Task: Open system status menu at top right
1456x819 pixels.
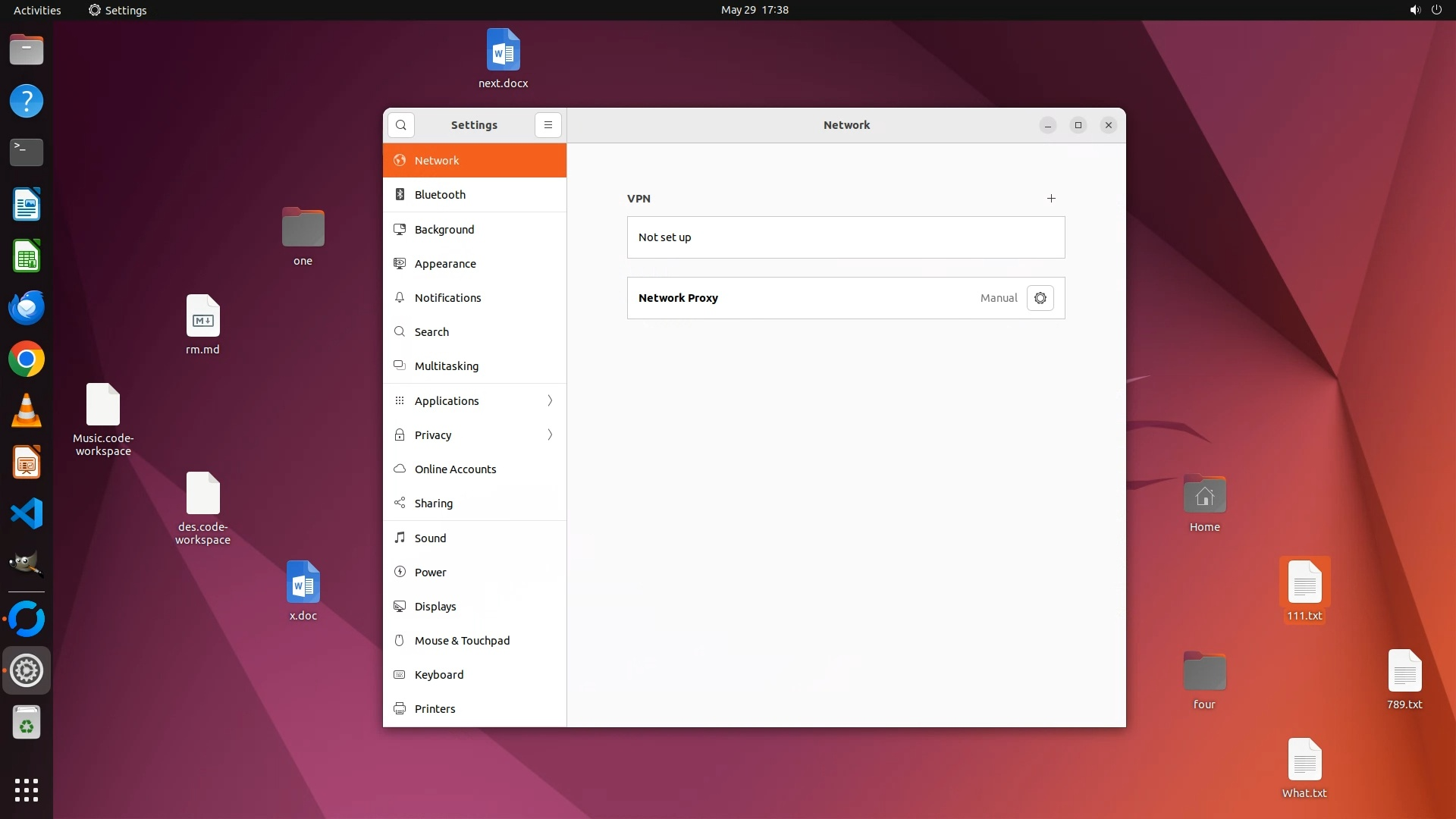Action: tap(1425, 10)
